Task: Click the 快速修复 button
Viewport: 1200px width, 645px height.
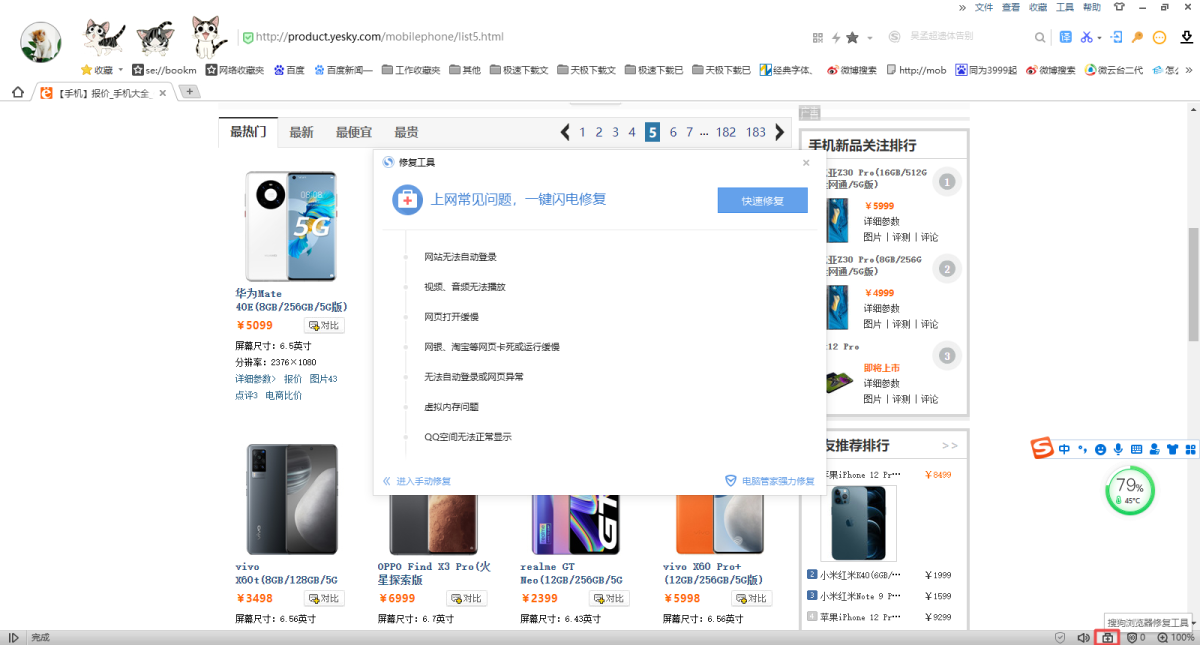Action: coord(762,200)
